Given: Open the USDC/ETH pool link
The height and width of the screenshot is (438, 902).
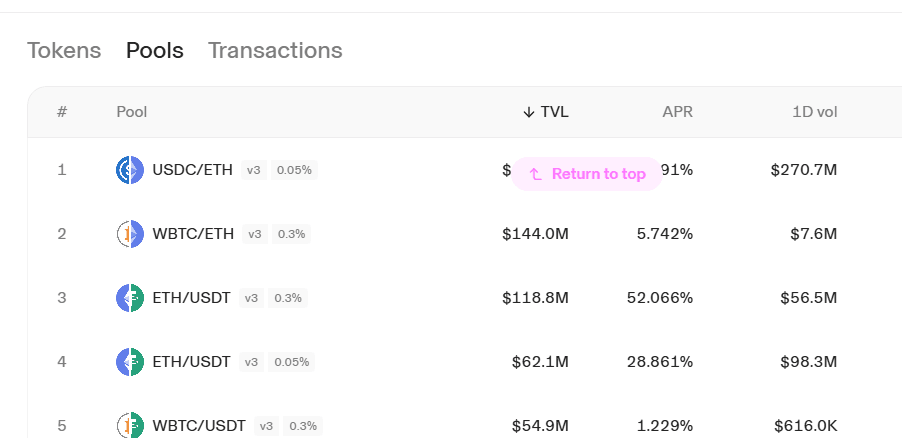Looking at the screenshot, I should (193, 170).
